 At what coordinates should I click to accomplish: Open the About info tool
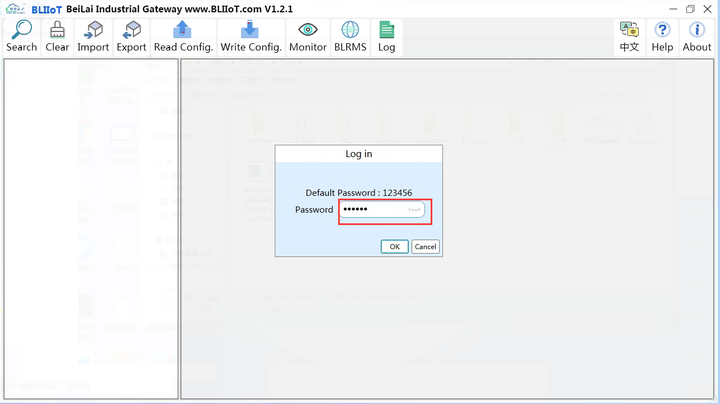[697, 37]
